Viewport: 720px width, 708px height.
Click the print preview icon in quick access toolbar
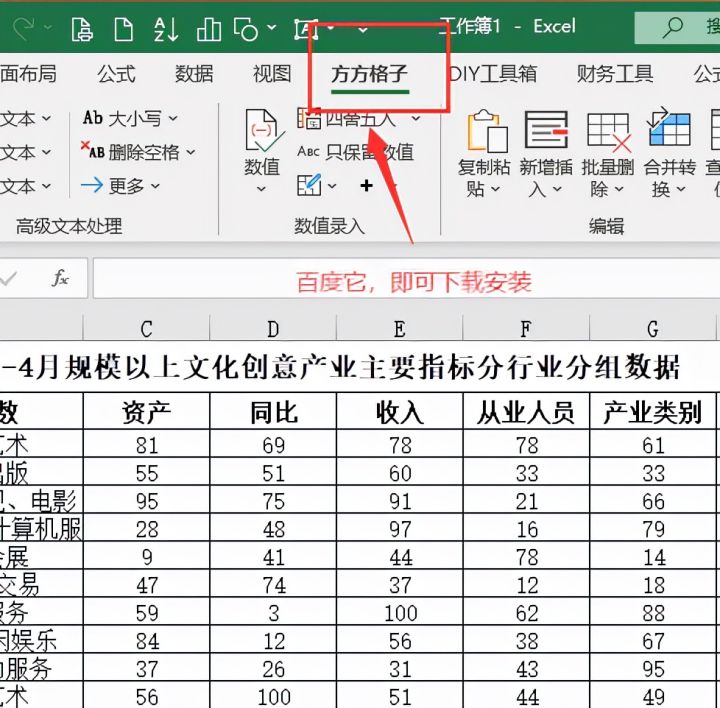point(82,29)
